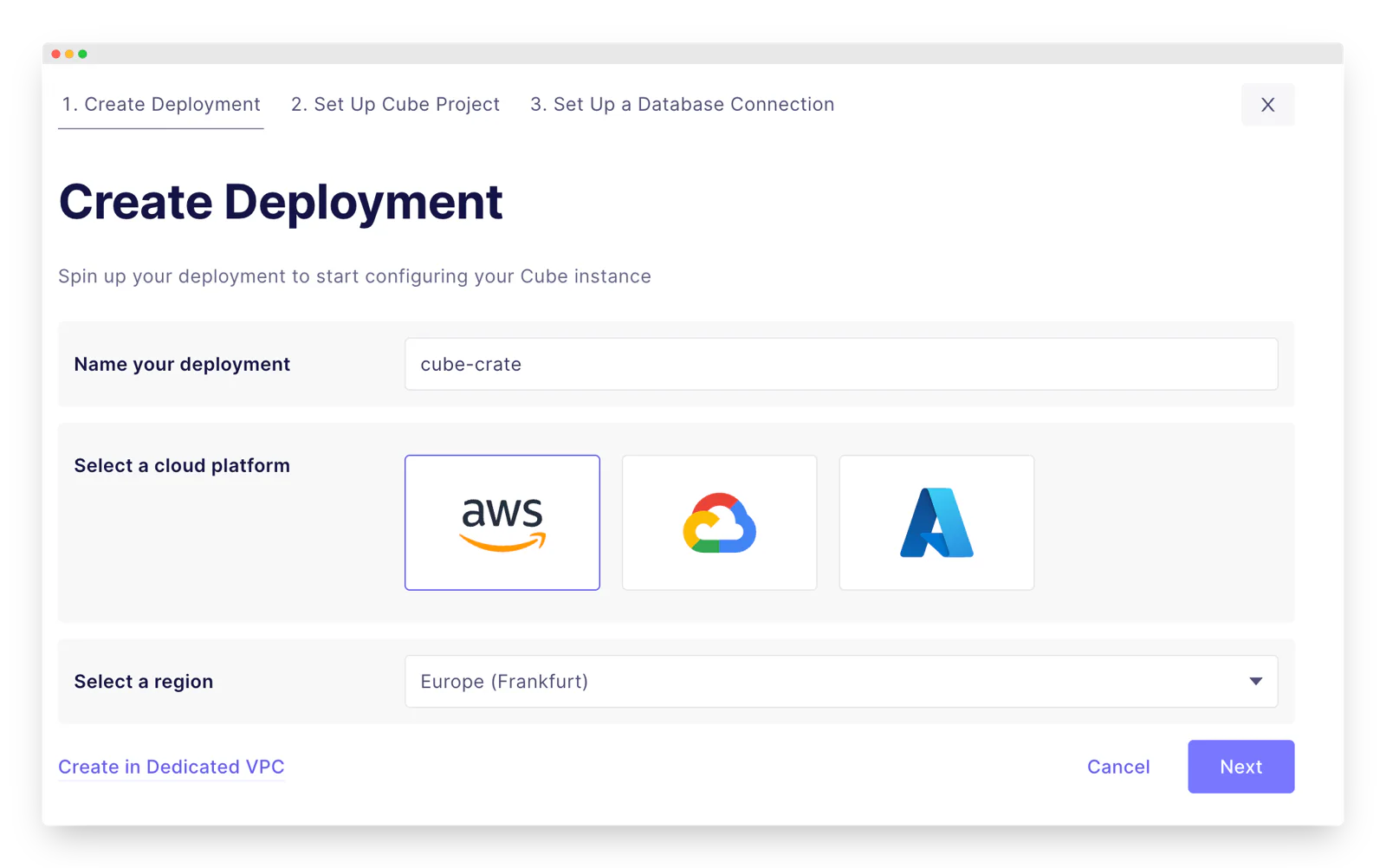Choose the Google Cloud platform card

719,522
